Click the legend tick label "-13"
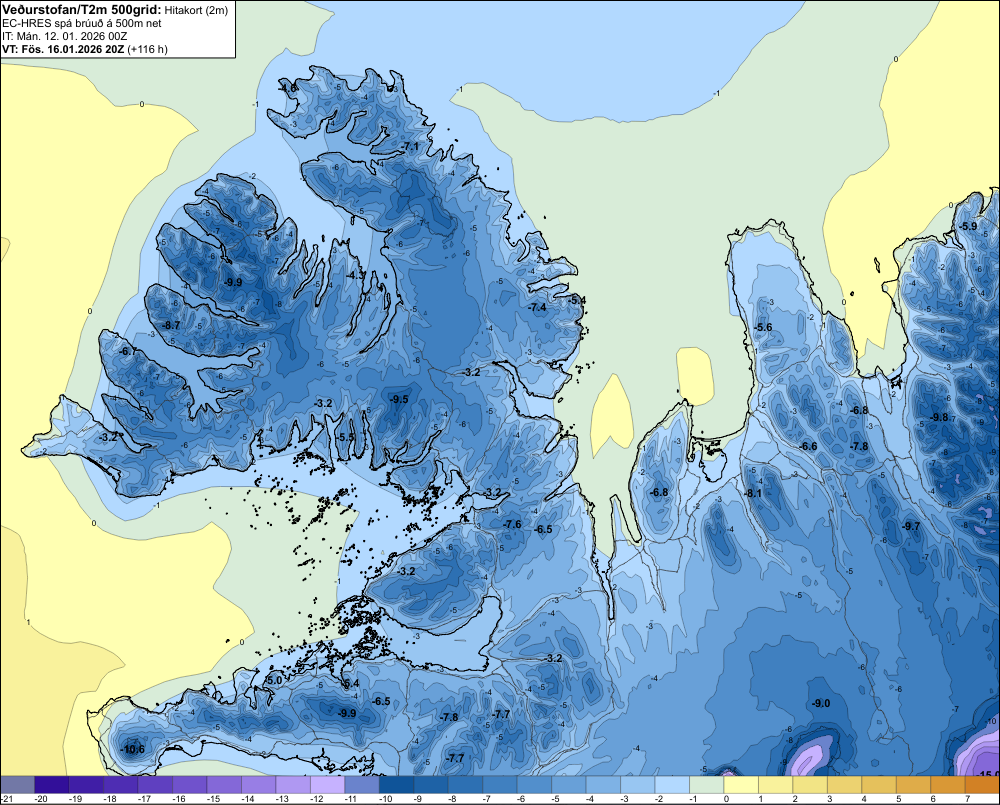Screen dimensions: 1000x805 [x=283, y=799]
